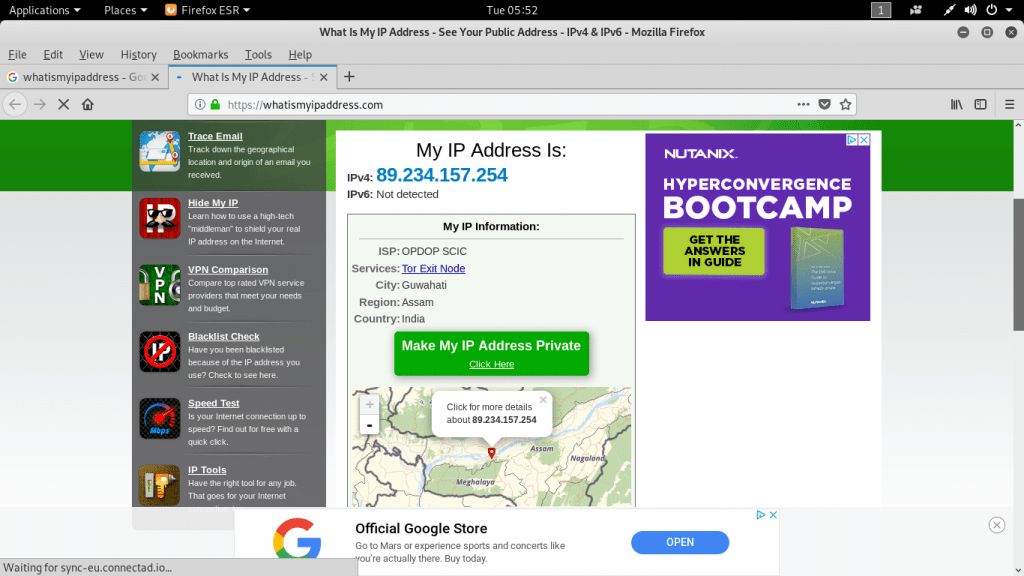Open the Firefox home page icon

pos(88,104)
